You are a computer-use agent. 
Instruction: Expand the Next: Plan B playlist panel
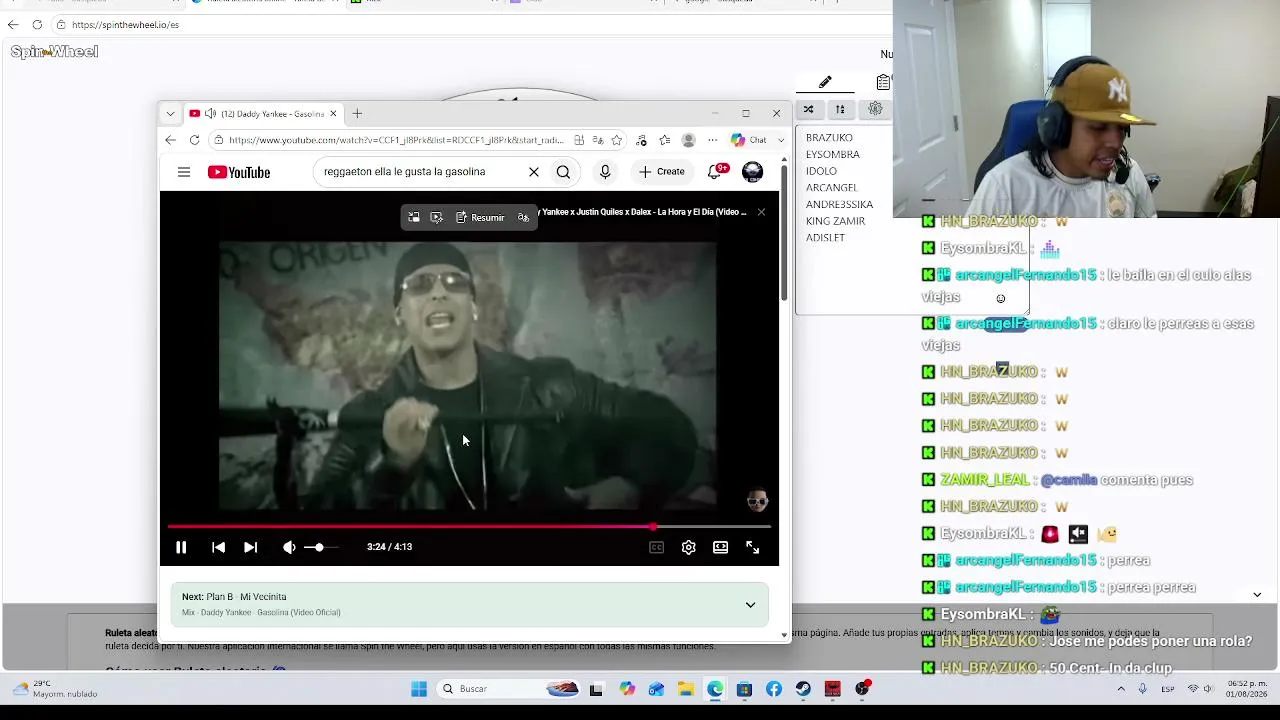[x=750, y=605]
